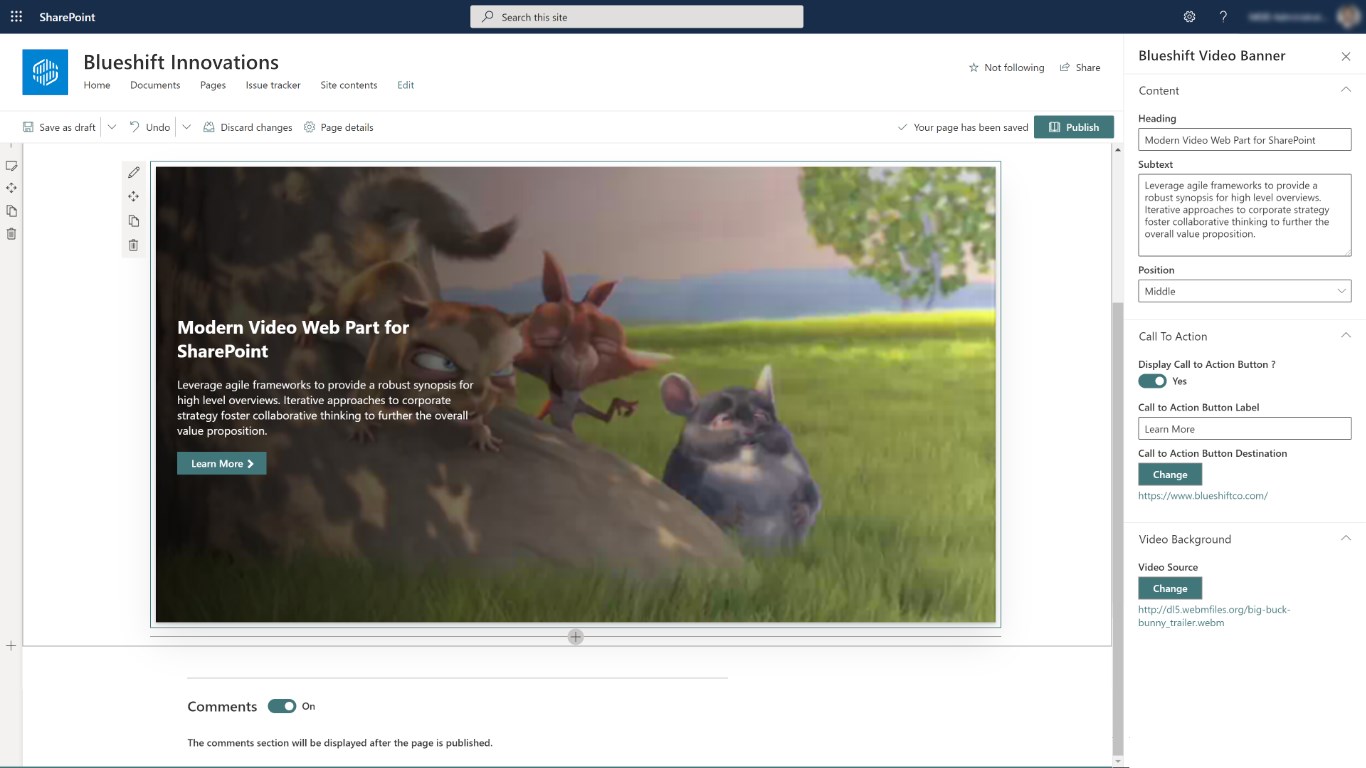Screen dimensions: 1366x768
Task: Open Documents in site navigation
Action: 155,85
